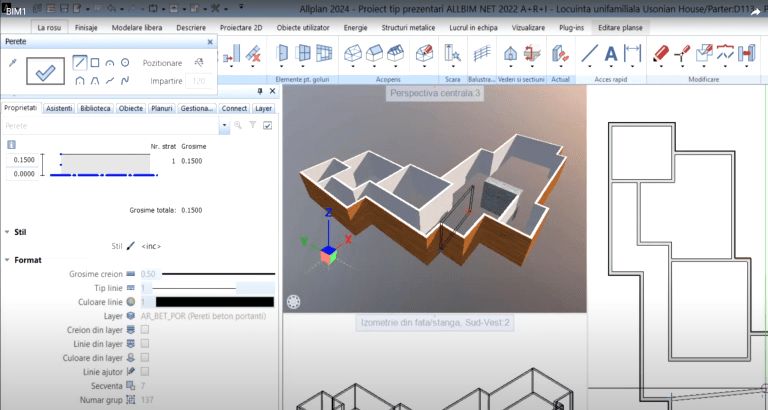Screen dimensions: 768x410
Task: Select the straight wall drawing icon
Action: tap(79, 62)
